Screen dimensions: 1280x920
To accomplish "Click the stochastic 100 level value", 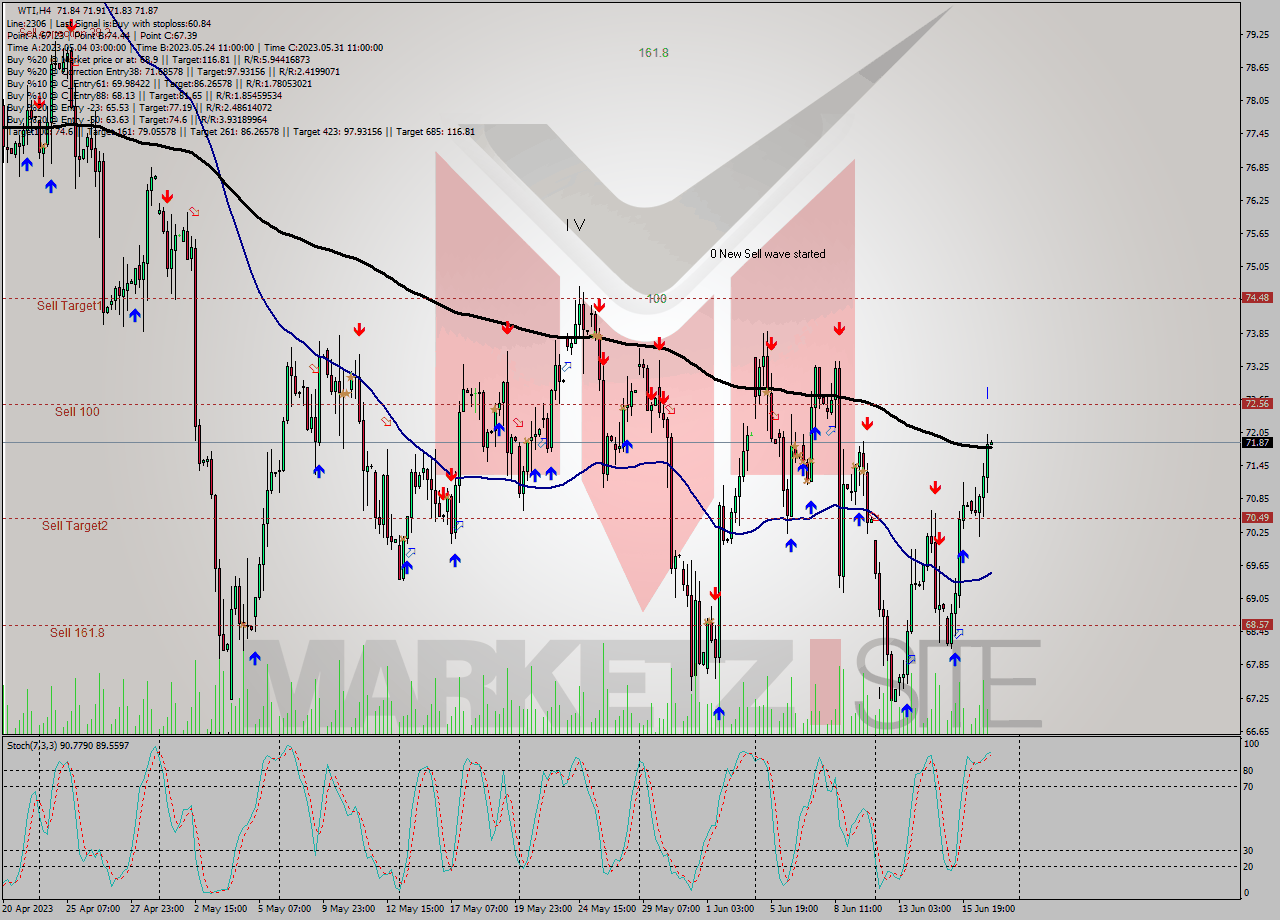I will coord(1251,744).
